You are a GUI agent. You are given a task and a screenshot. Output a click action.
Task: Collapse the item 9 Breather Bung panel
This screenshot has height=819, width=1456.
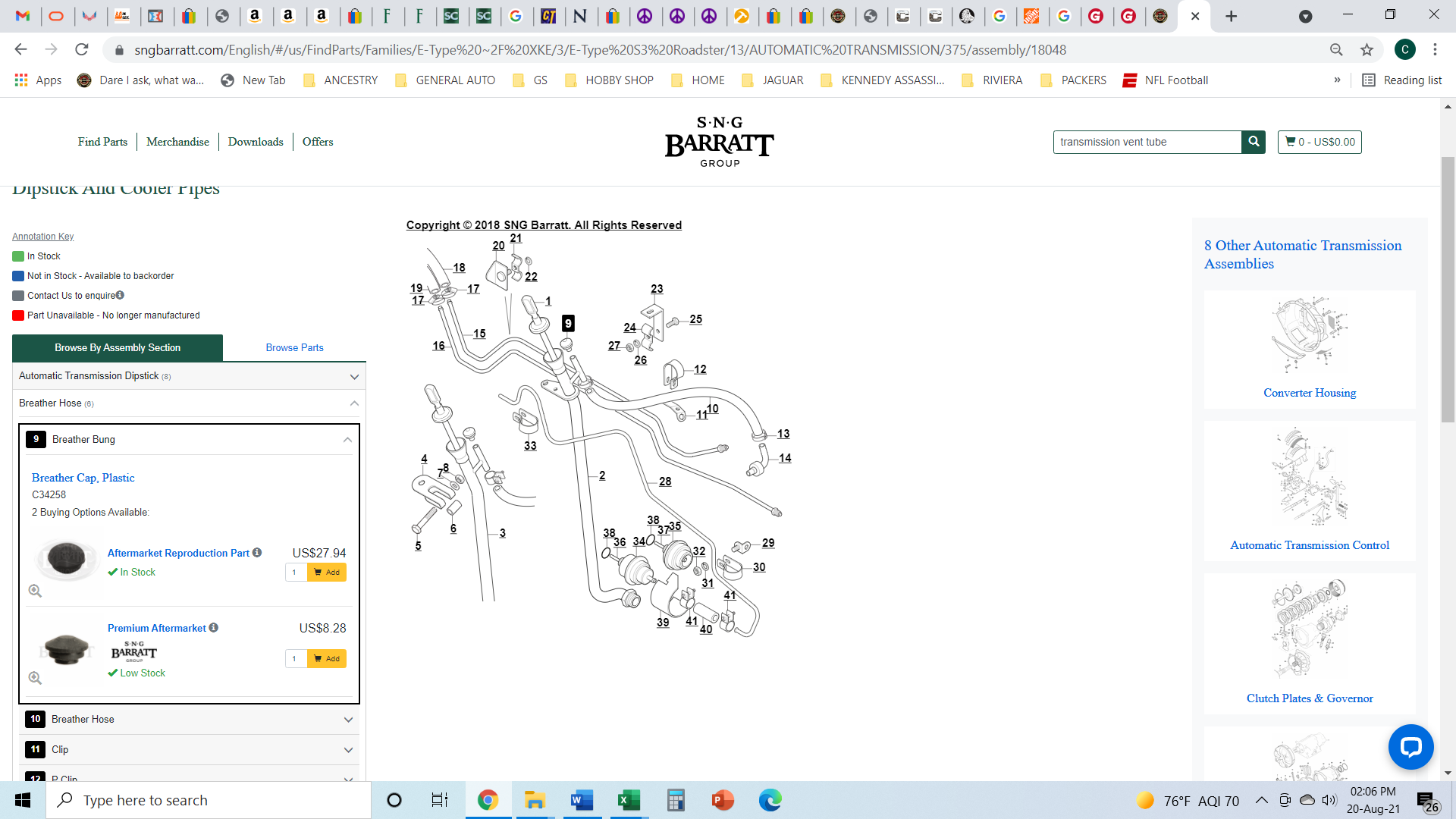coord(189,440)
